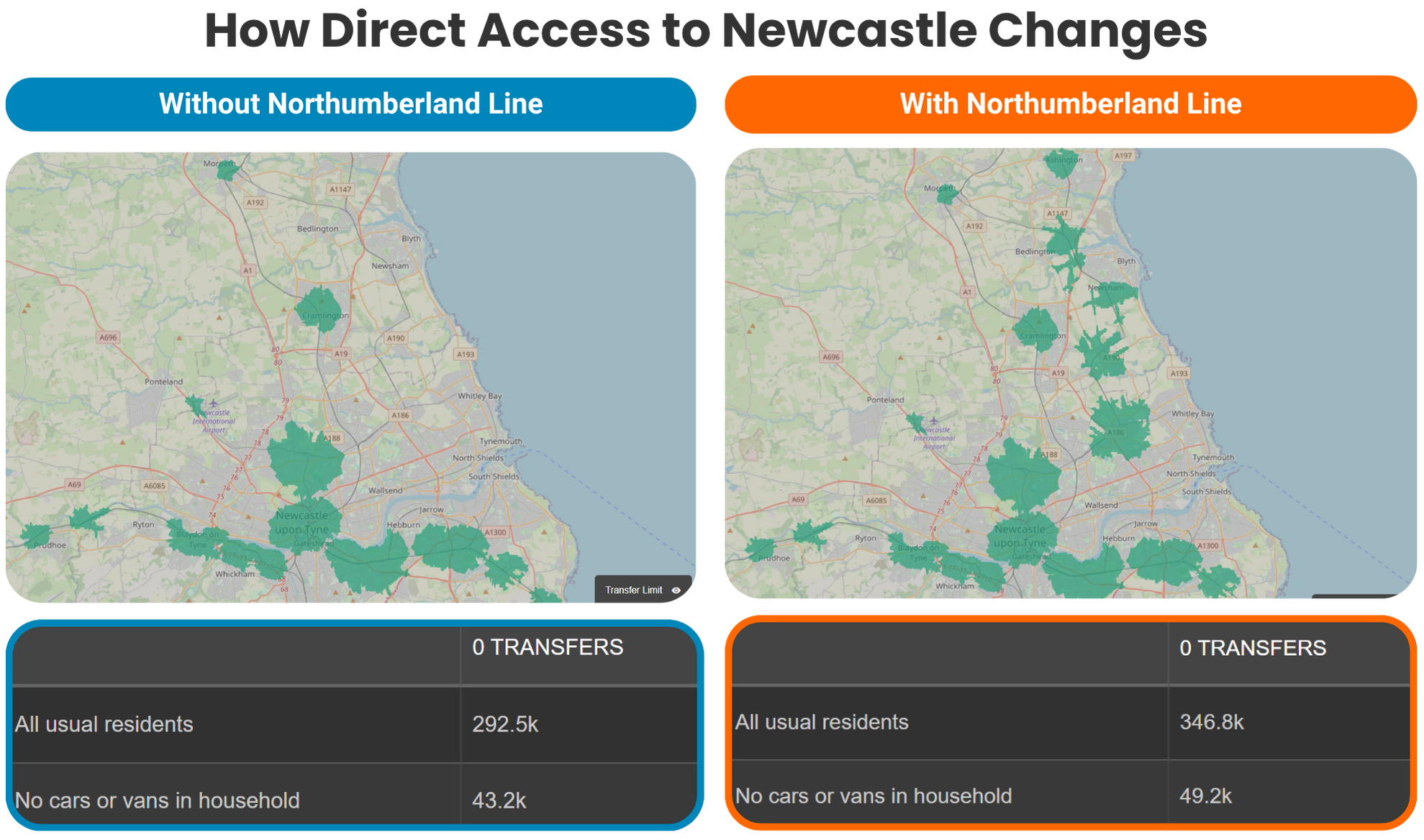
Task: Click the title 'How Direct Access to Newcastle Changes'
Action: point(706,31)
